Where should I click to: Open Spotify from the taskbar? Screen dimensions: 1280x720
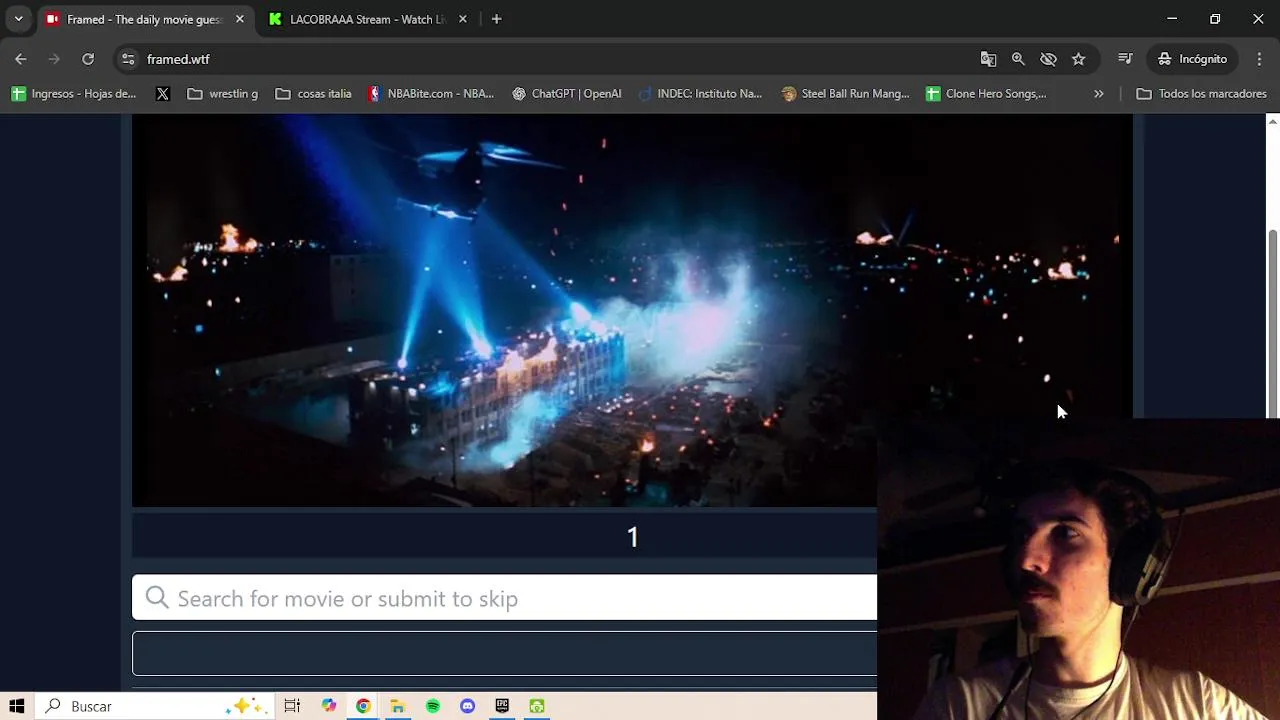pos(433,706)
